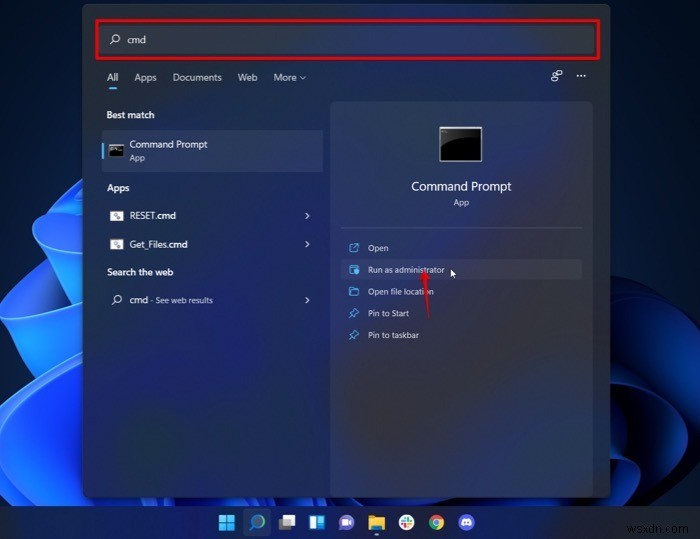Switch to the All tab
The height and width of the screenshot is (539, 700).
click(x=112, y=77)
